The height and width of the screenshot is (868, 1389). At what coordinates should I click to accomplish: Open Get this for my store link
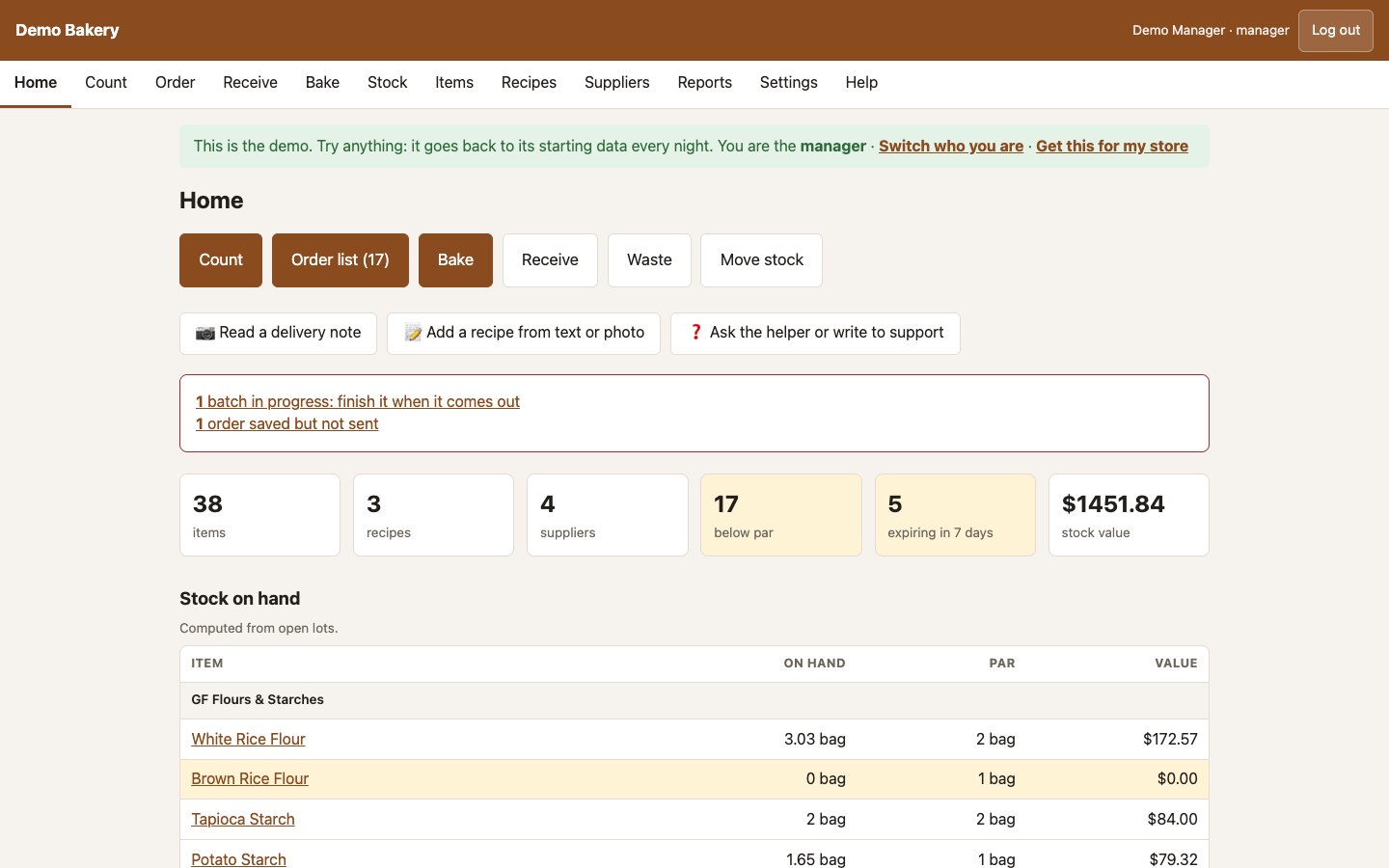coord(1111,147)
